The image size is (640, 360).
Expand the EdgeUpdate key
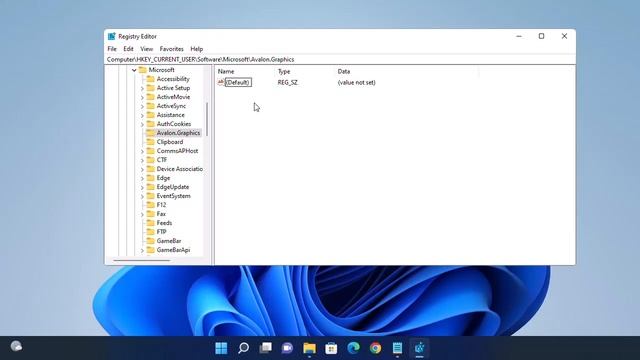coord(142,187)
